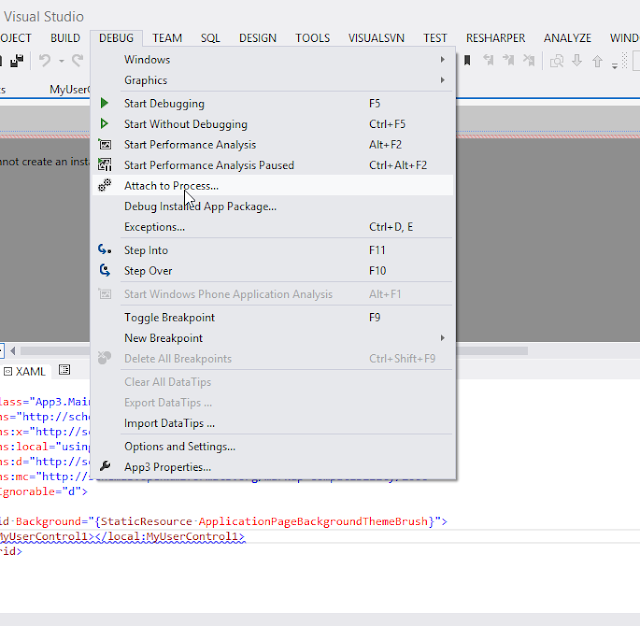Screen dimensions: 640x626
Task: Expand the Graphics submenu
Action: pyautogui.click(x=442, y=80)
